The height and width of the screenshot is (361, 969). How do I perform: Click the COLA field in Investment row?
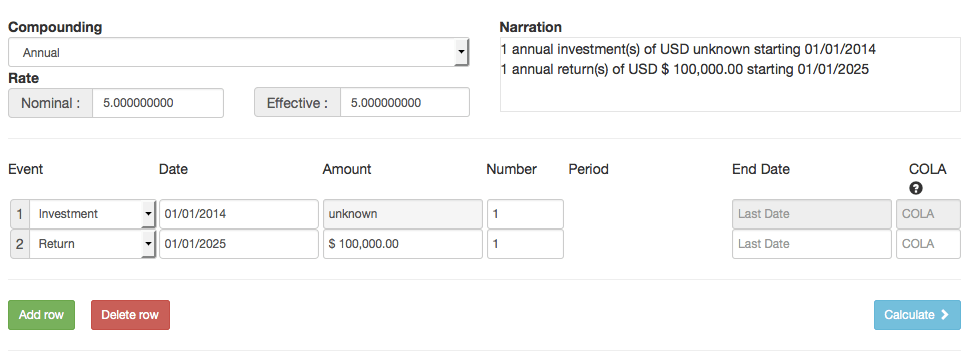[x=928, y=214]
